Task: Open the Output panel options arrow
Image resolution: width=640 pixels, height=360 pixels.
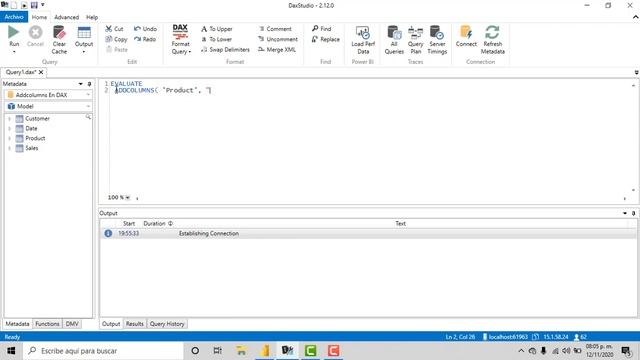Action: coord(624,213)
